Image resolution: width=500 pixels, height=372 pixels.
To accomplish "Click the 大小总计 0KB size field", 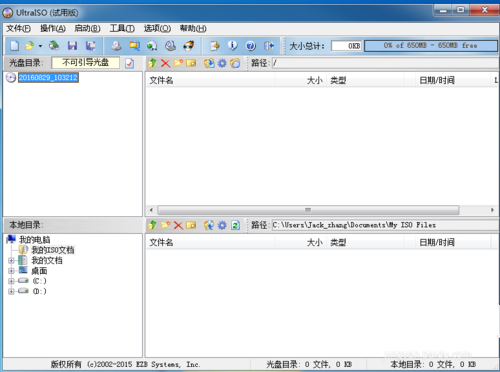I will pyautogui.click(x=346, y=46).
